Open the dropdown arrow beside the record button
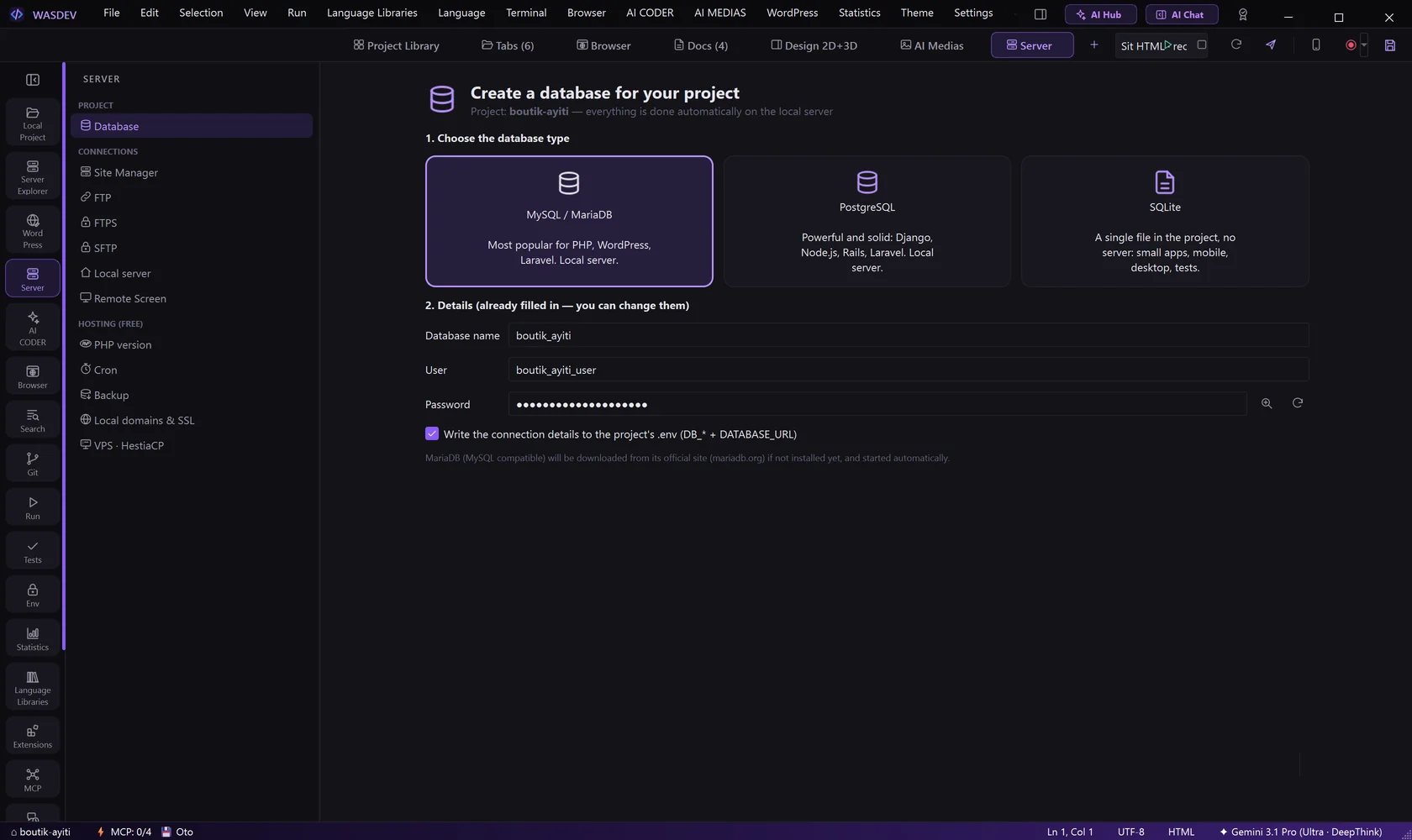This screenshot has width=1412, height=840. point(1364,45)
